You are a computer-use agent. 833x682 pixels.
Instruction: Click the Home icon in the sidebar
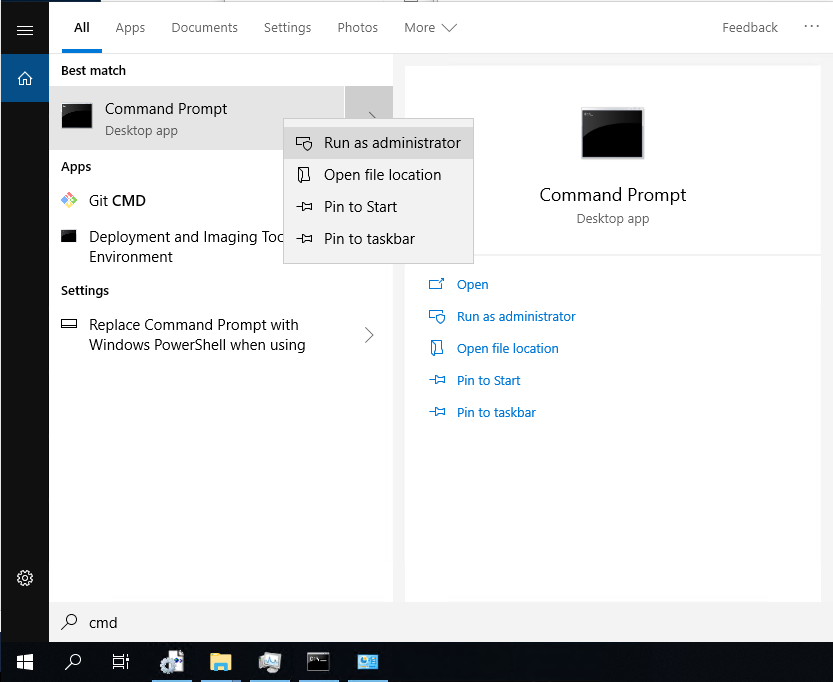25,78
